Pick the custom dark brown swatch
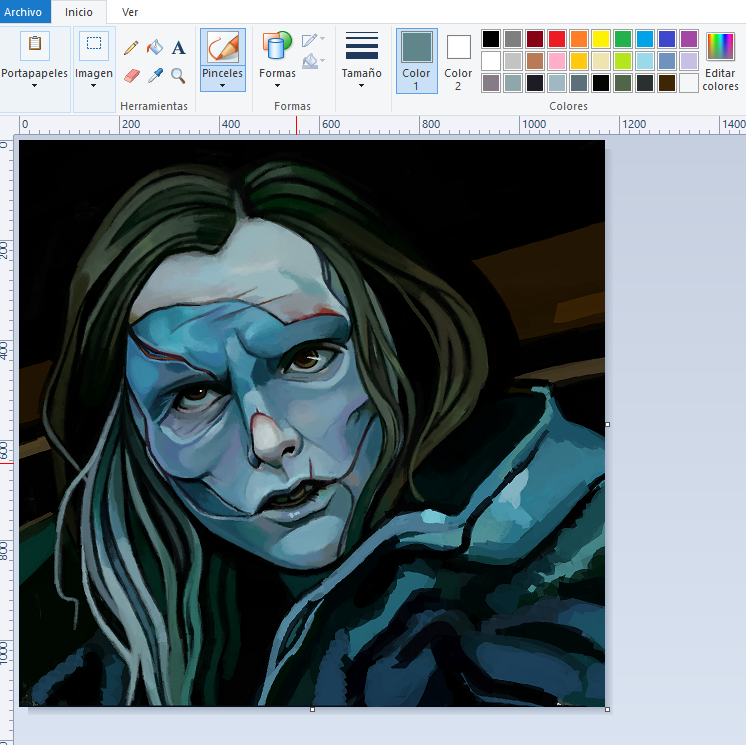This screenshot has width=746, height=745. point(667,83)
